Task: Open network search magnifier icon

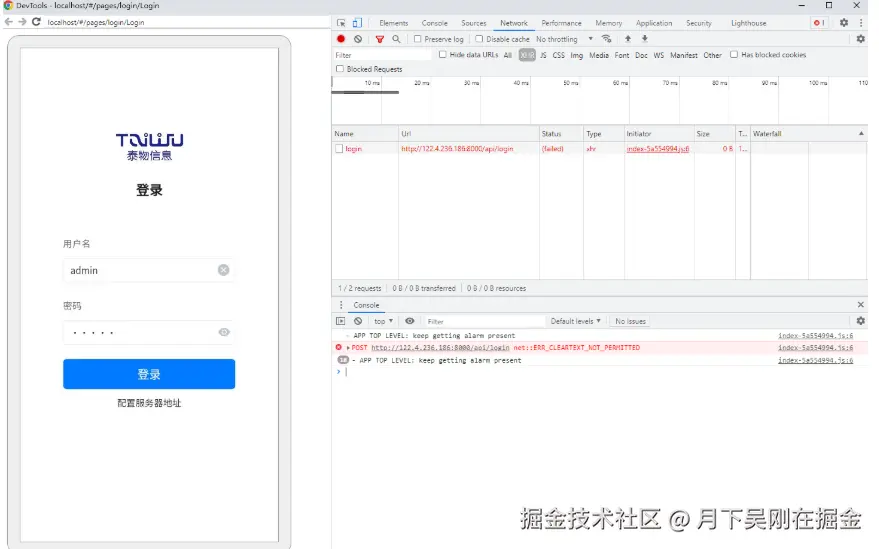Action: (x=396, y=39)
